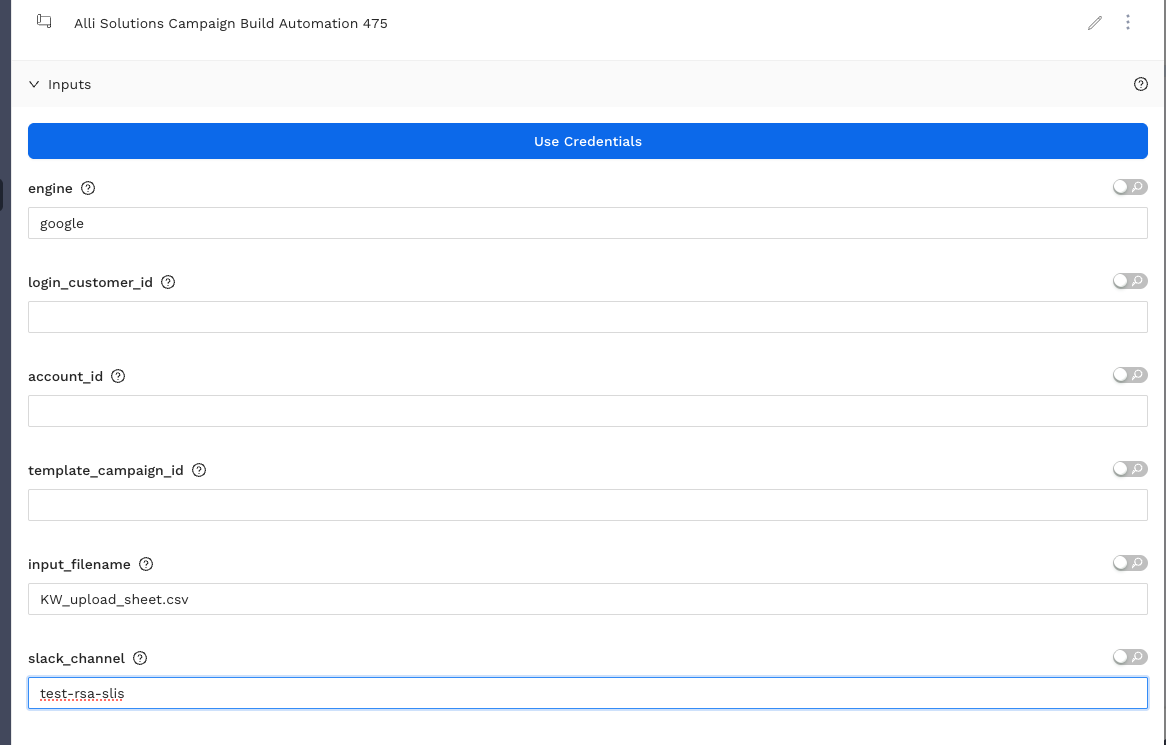View the slack_channel tooltip

coord(139,658)
